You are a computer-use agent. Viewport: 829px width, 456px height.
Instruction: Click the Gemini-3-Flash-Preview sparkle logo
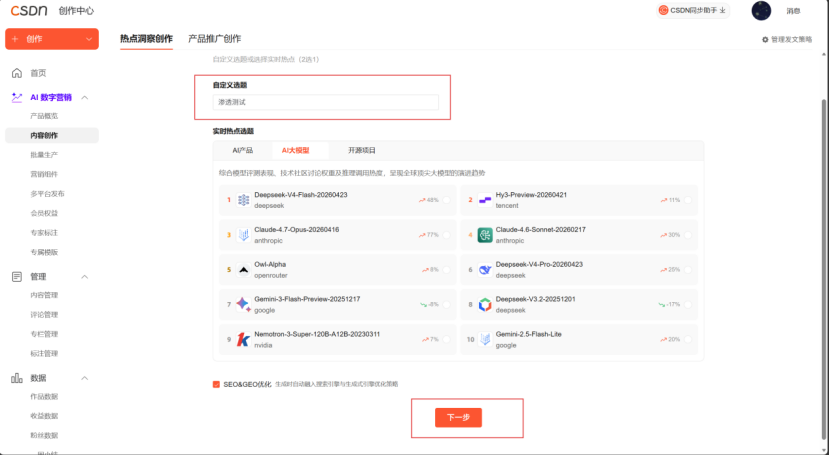pyautogui.click(x=243, y=304)
